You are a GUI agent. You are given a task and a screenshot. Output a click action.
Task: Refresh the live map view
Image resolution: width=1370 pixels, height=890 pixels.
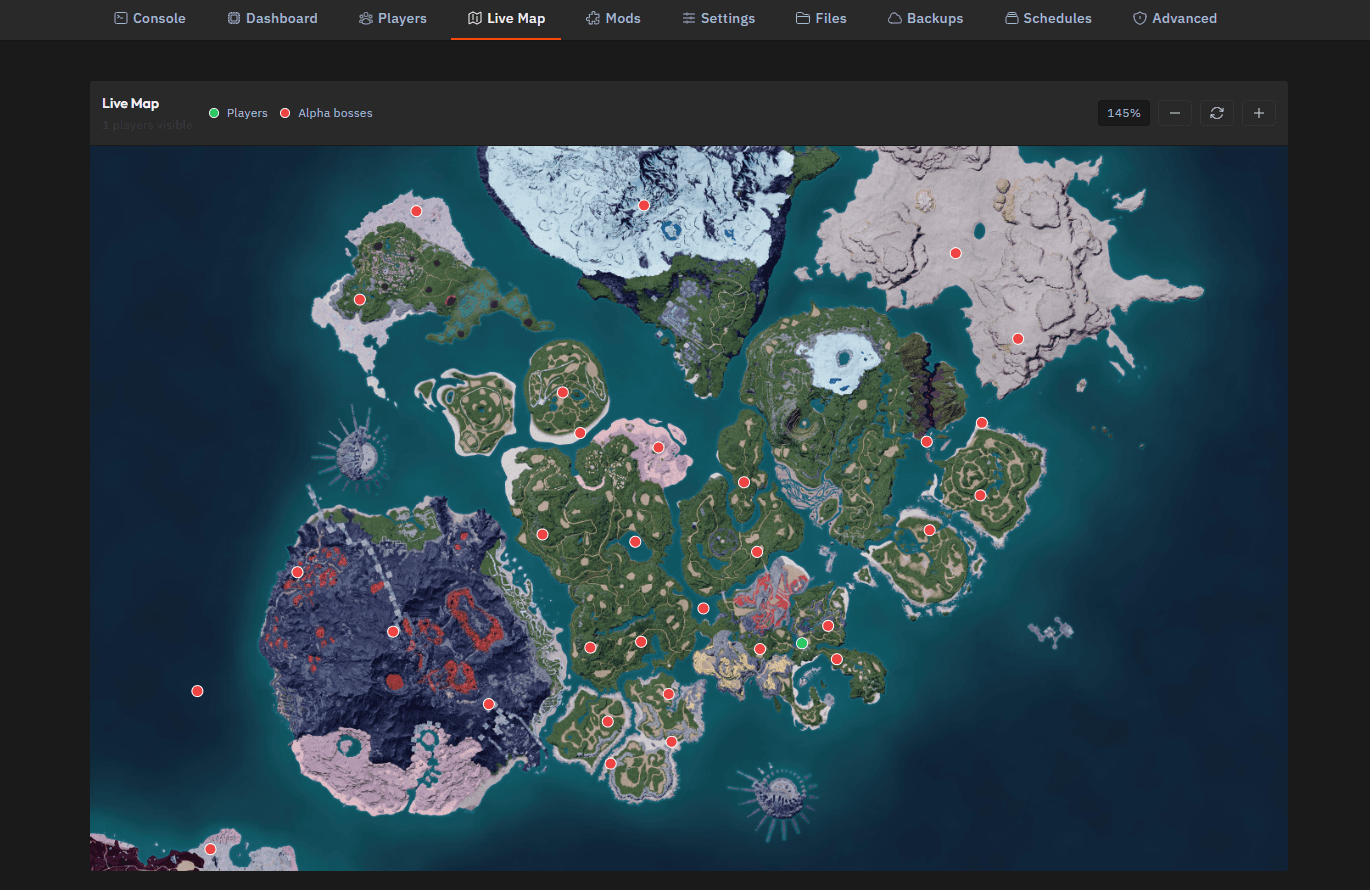coord(1216,113)
